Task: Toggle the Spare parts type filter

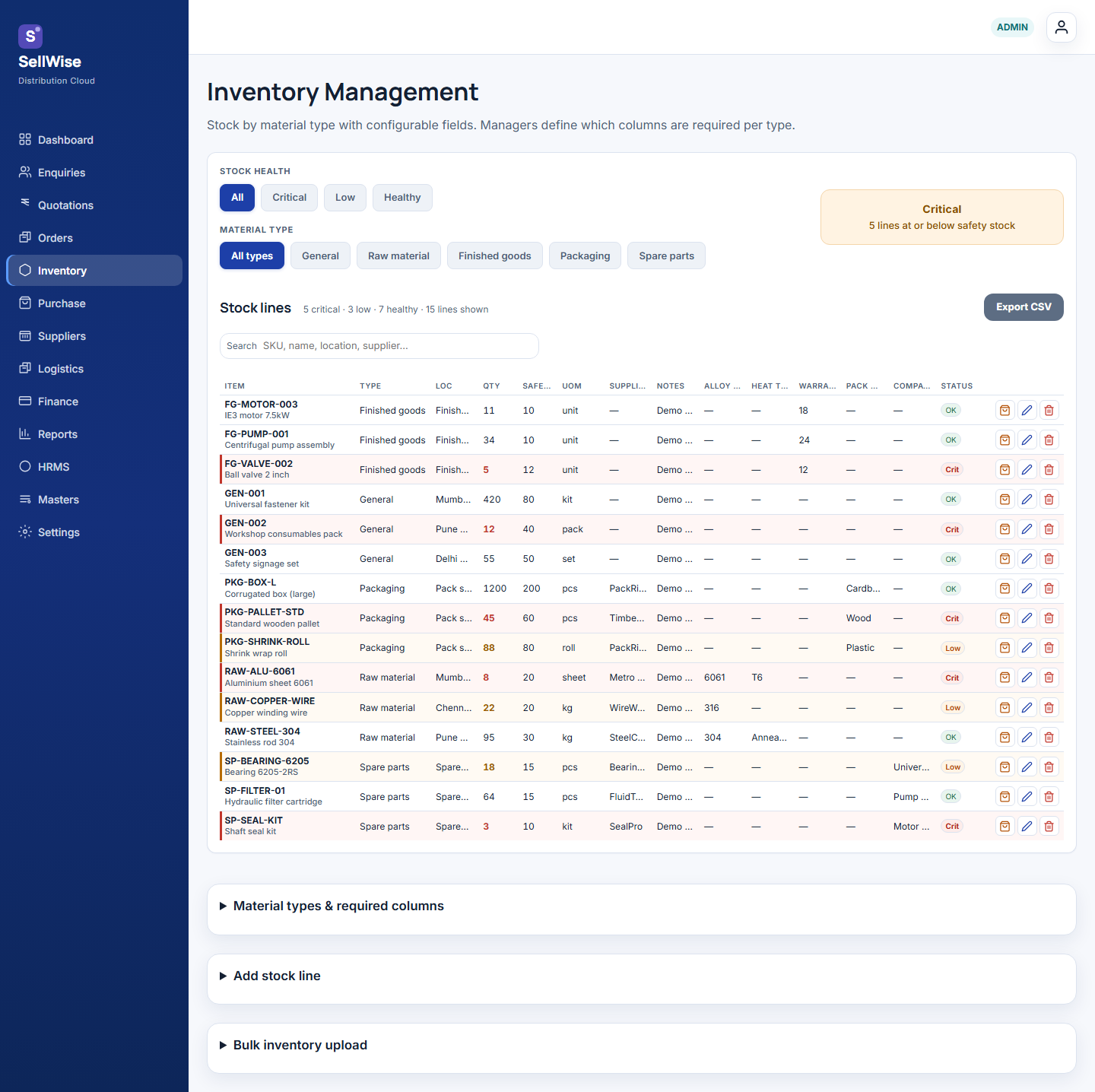Action: pos(666,256)
